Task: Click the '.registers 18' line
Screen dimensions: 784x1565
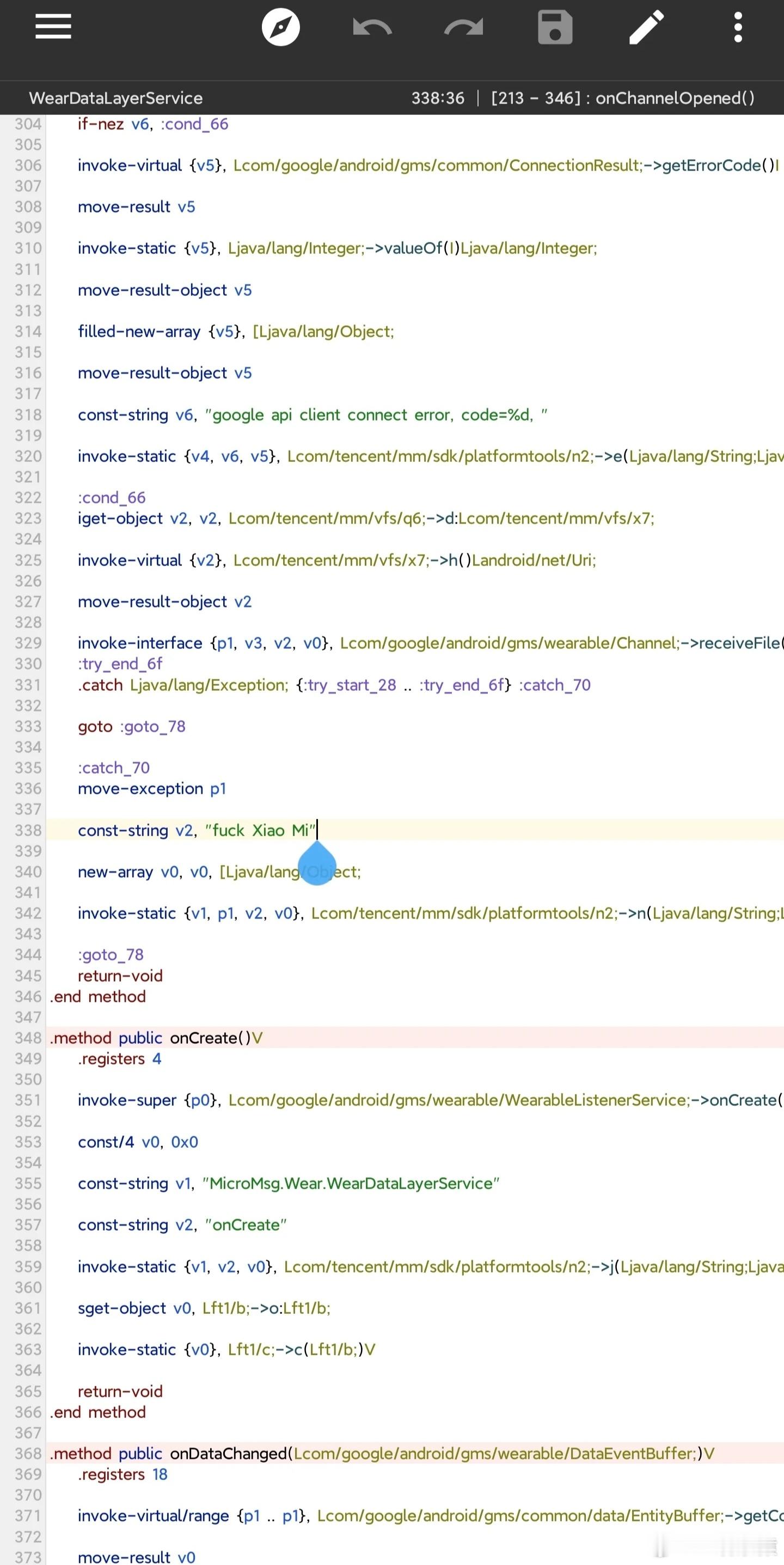Action: (x=122, y=1474)
